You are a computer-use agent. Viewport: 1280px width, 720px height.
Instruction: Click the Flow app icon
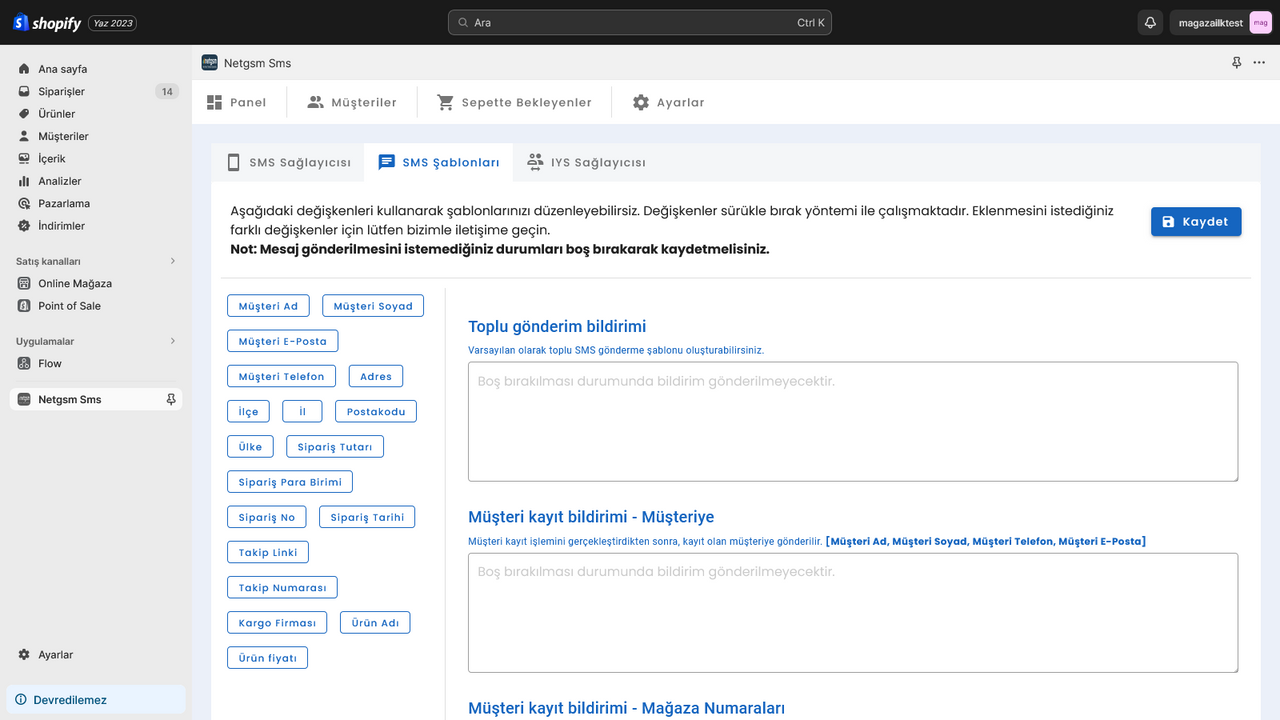pyautogui.click(x=24, y=363)
